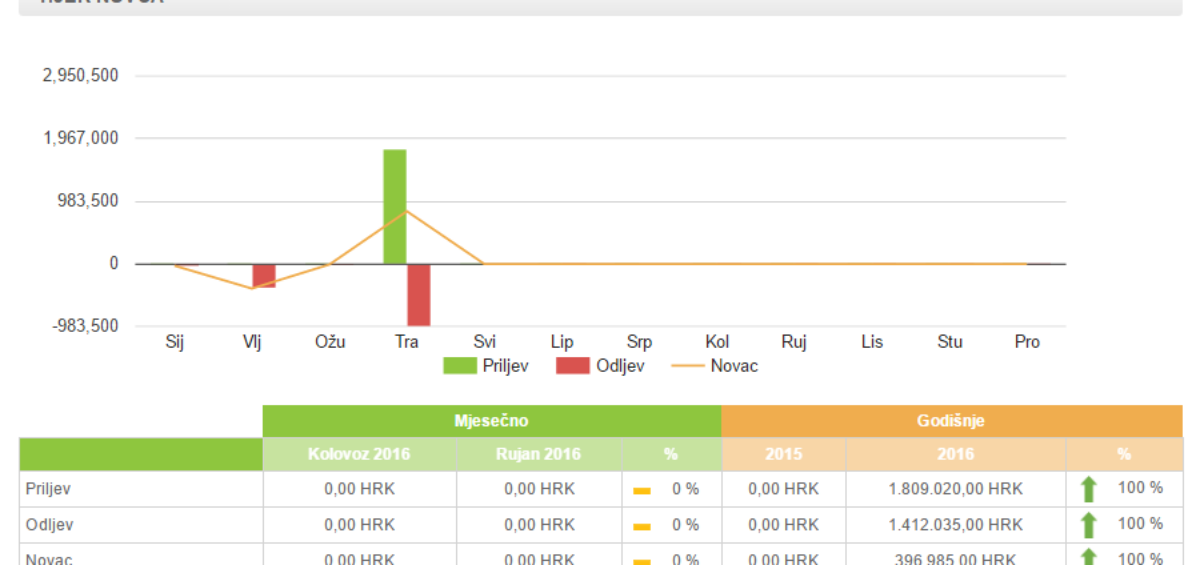
Task: Click the Novac line peak at Tra
Action: [406, 211]
